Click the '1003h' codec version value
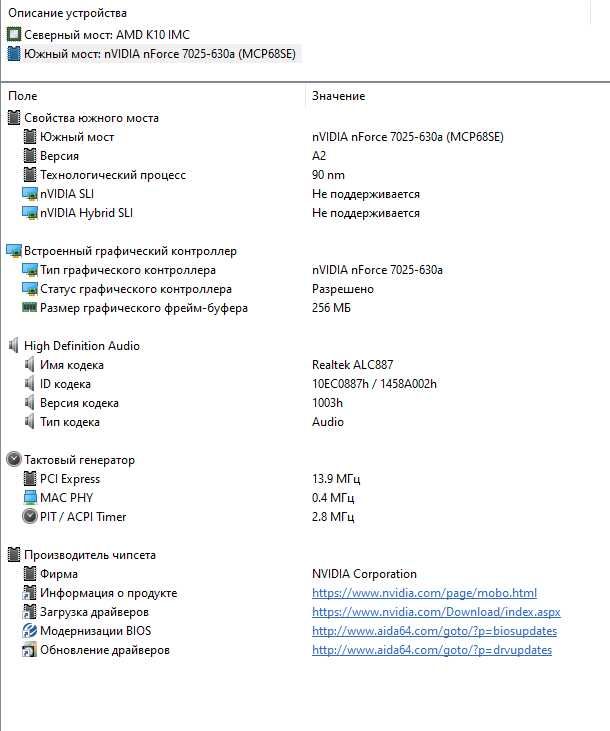The image size is (610, 731). coord(327,403)
